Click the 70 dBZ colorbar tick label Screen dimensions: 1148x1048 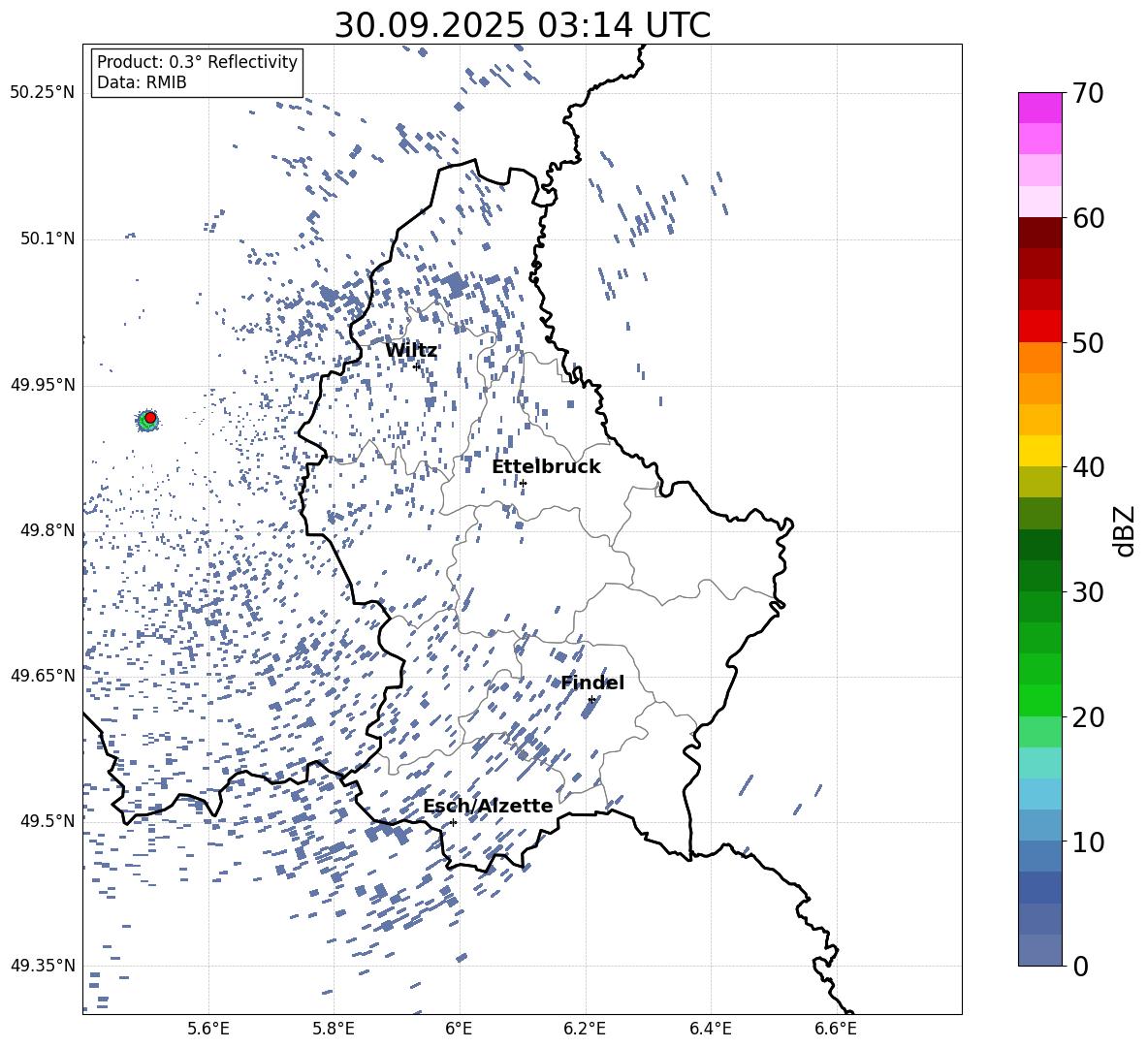1090,93
